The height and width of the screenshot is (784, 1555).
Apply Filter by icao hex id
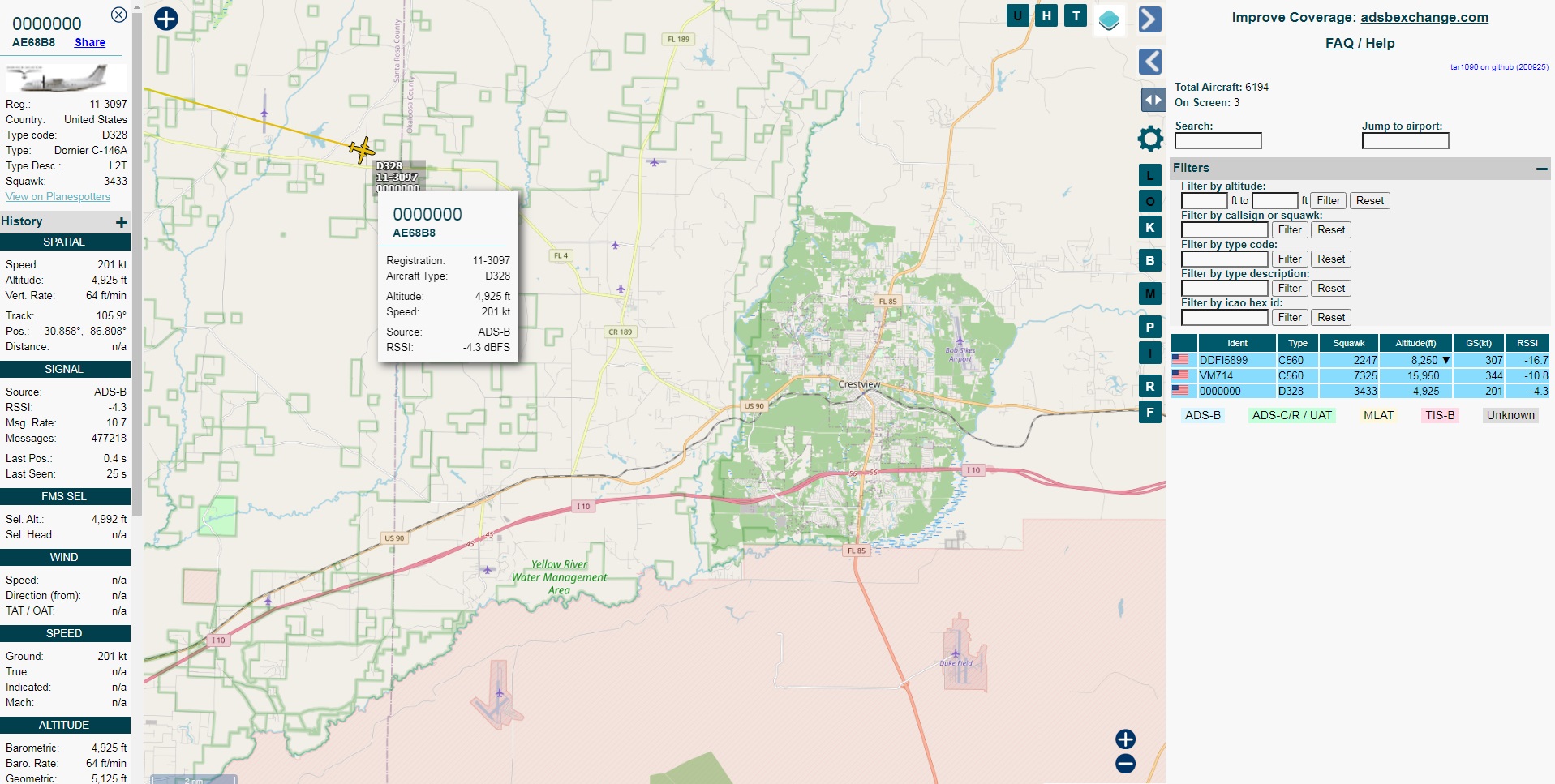click(1290, 318)
